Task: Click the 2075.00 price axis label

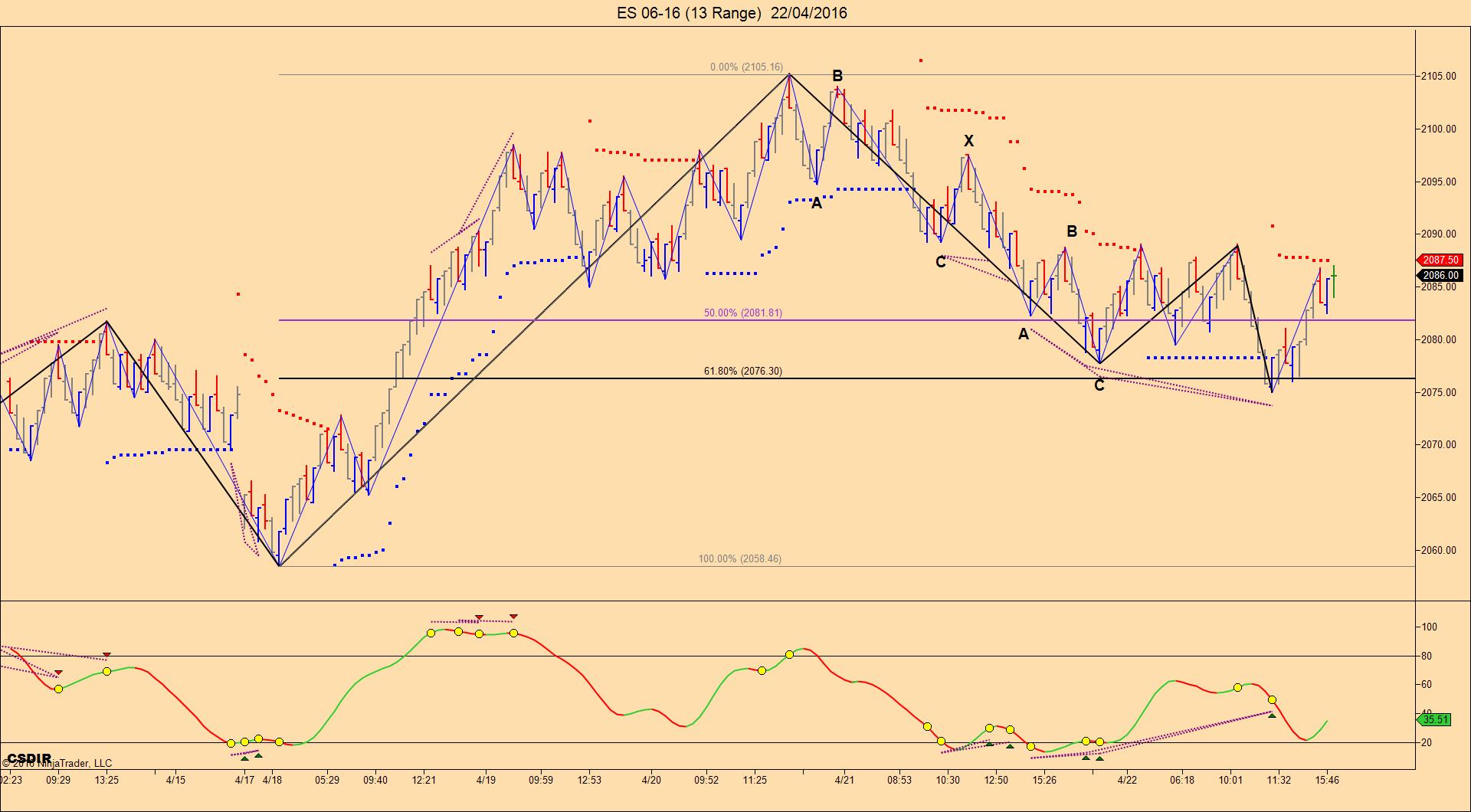Action: point(1440,393)
